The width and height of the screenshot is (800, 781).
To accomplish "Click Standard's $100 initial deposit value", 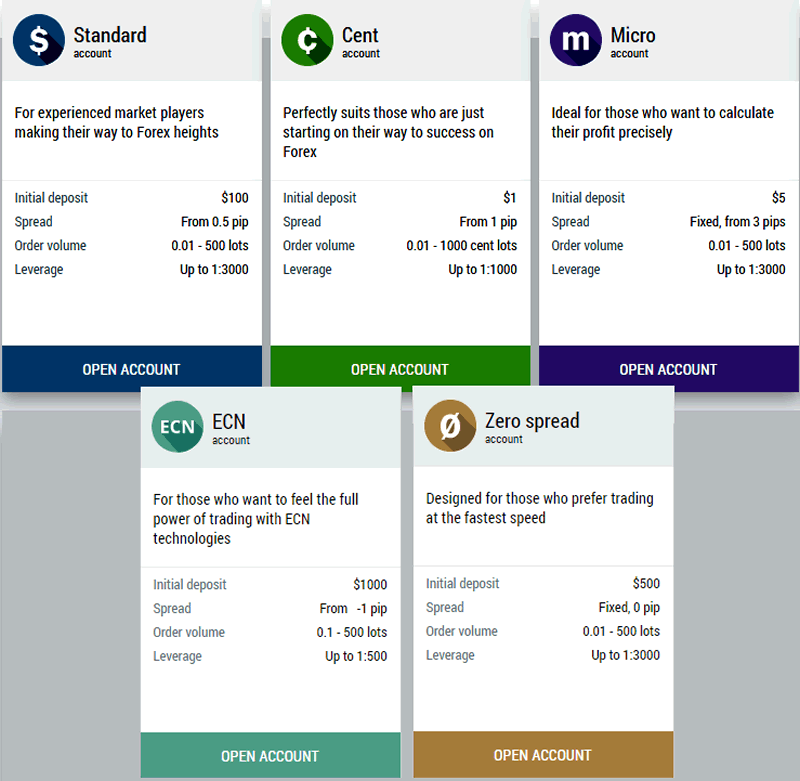I will [235, 198].
